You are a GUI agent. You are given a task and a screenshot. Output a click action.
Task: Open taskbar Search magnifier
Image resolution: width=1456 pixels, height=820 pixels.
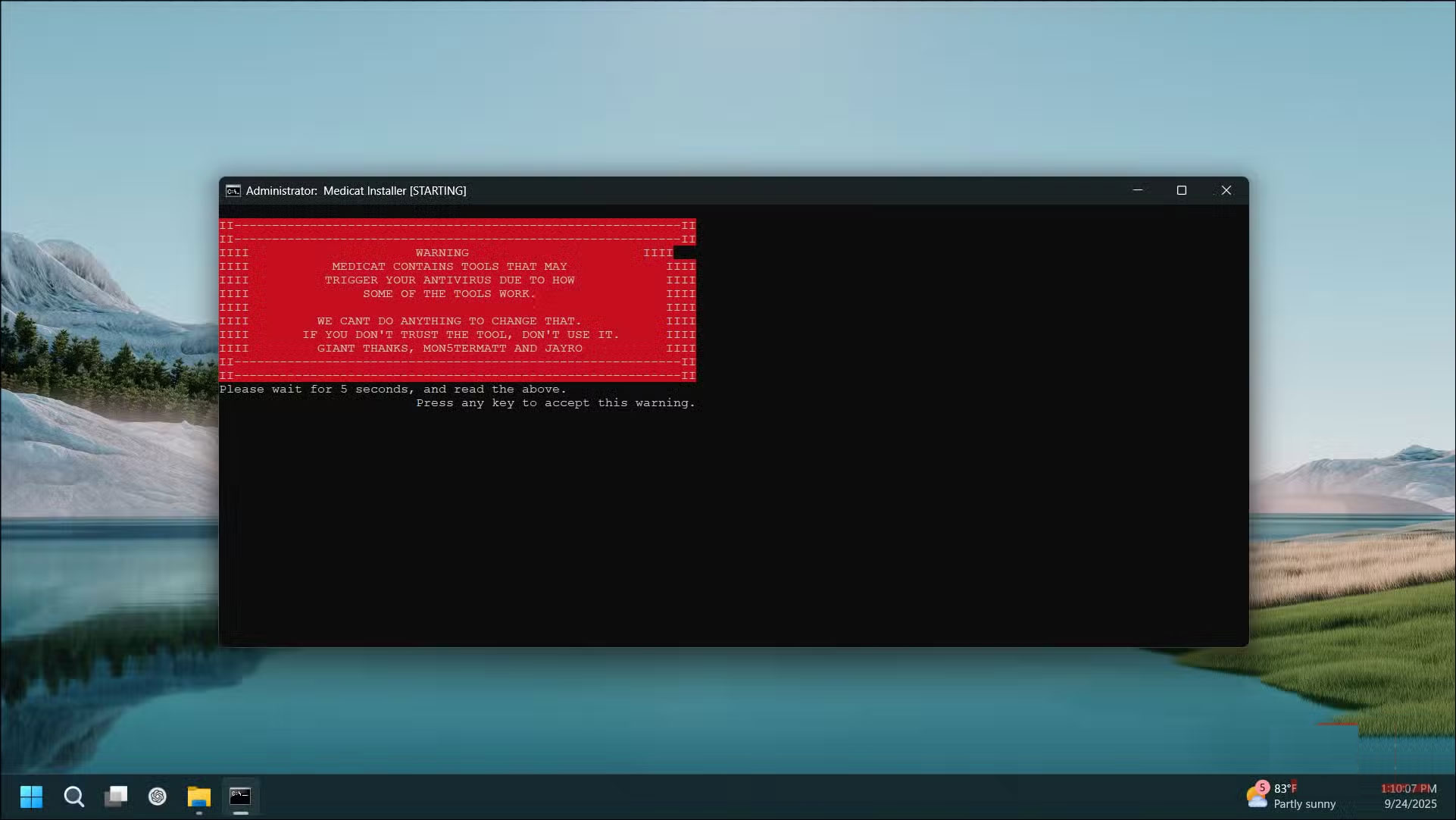(x=73, y=797)
